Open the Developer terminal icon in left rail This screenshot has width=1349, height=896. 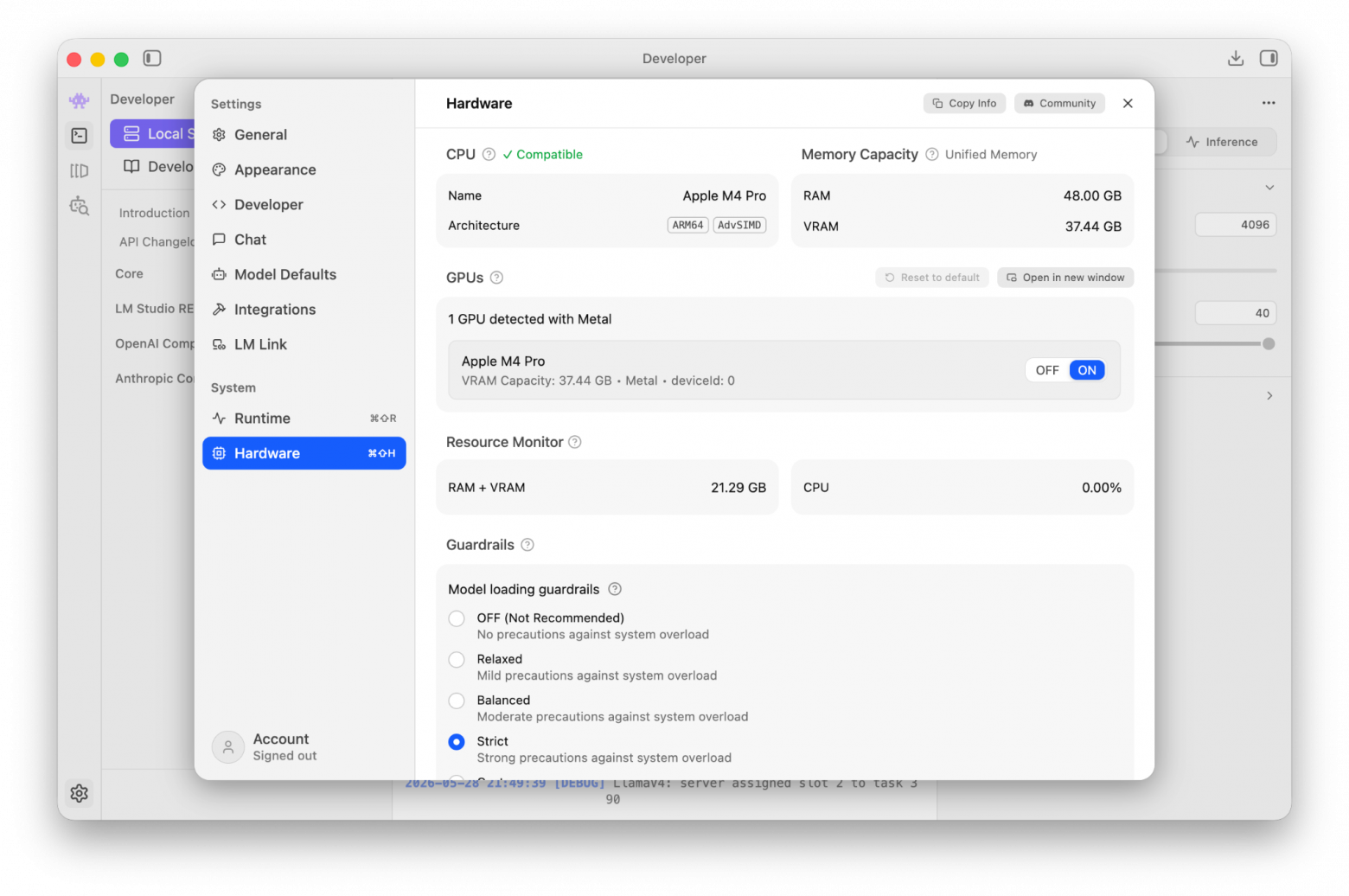(80, 136)
